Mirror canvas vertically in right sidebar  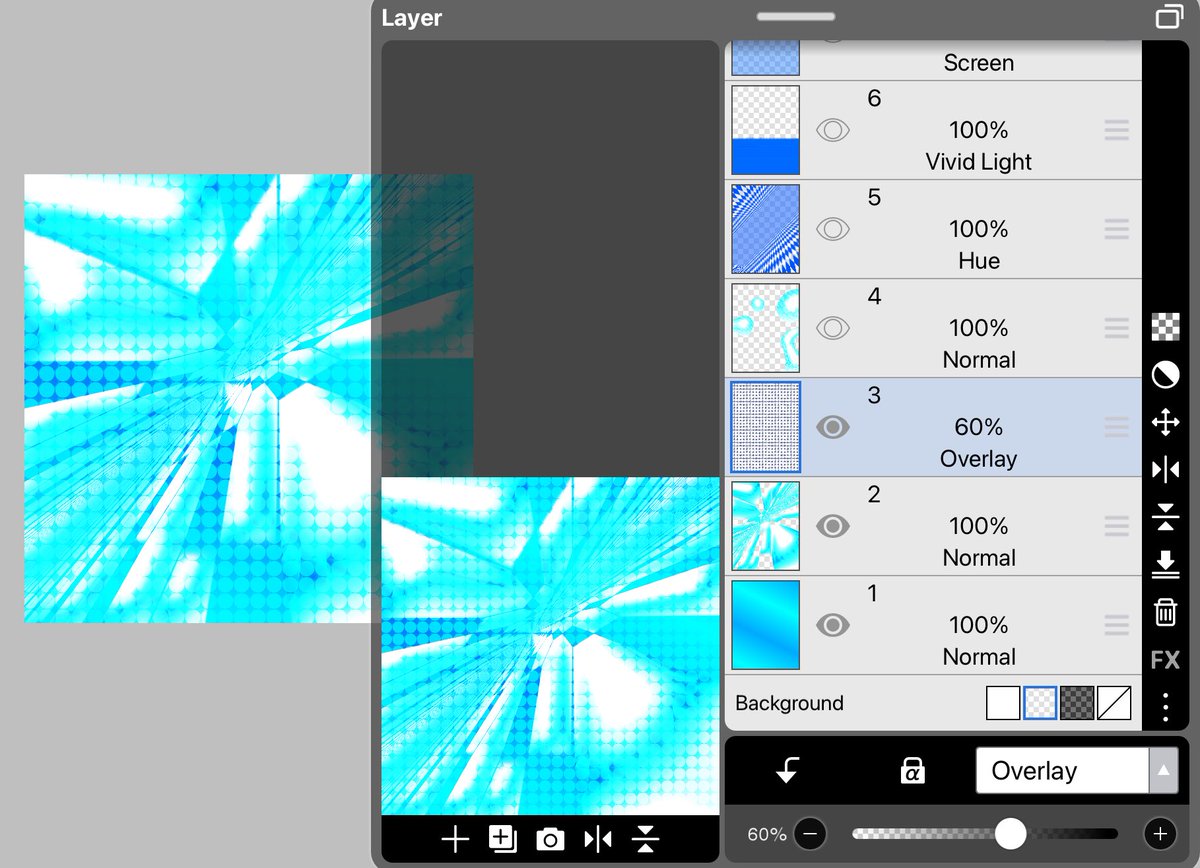1166,517
